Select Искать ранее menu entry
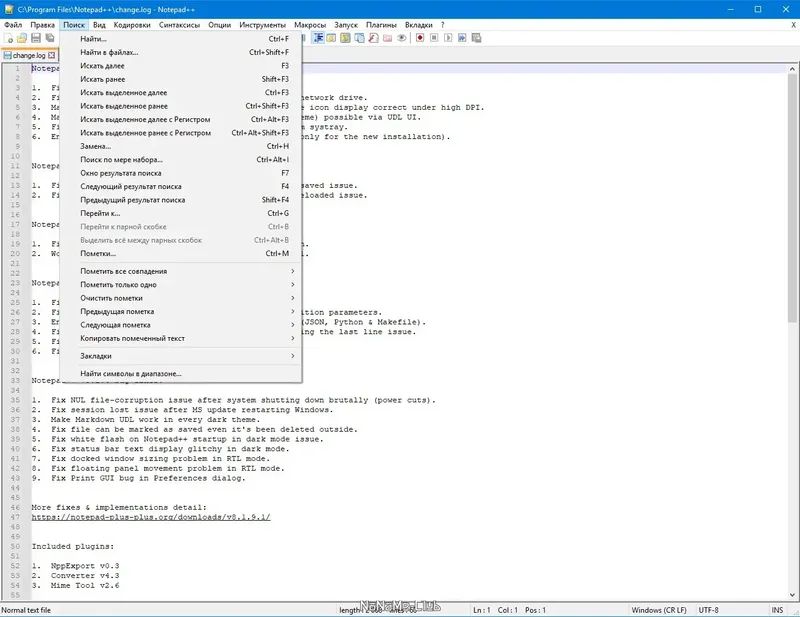The height and width of the screenshot is (617, 800). coord(181,79)
